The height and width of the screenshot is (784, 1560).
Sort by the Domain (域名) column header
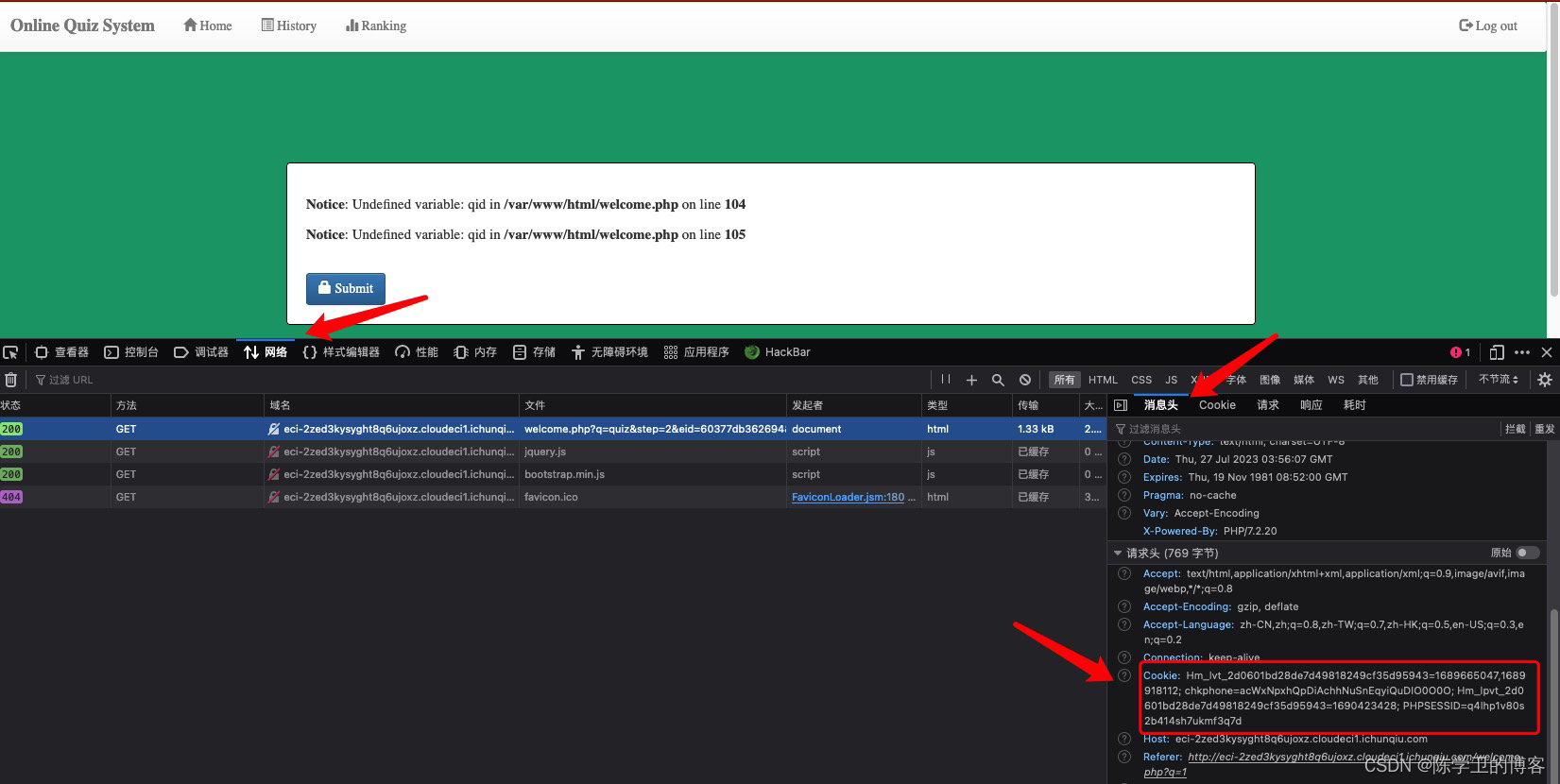(x=391, y=405)
